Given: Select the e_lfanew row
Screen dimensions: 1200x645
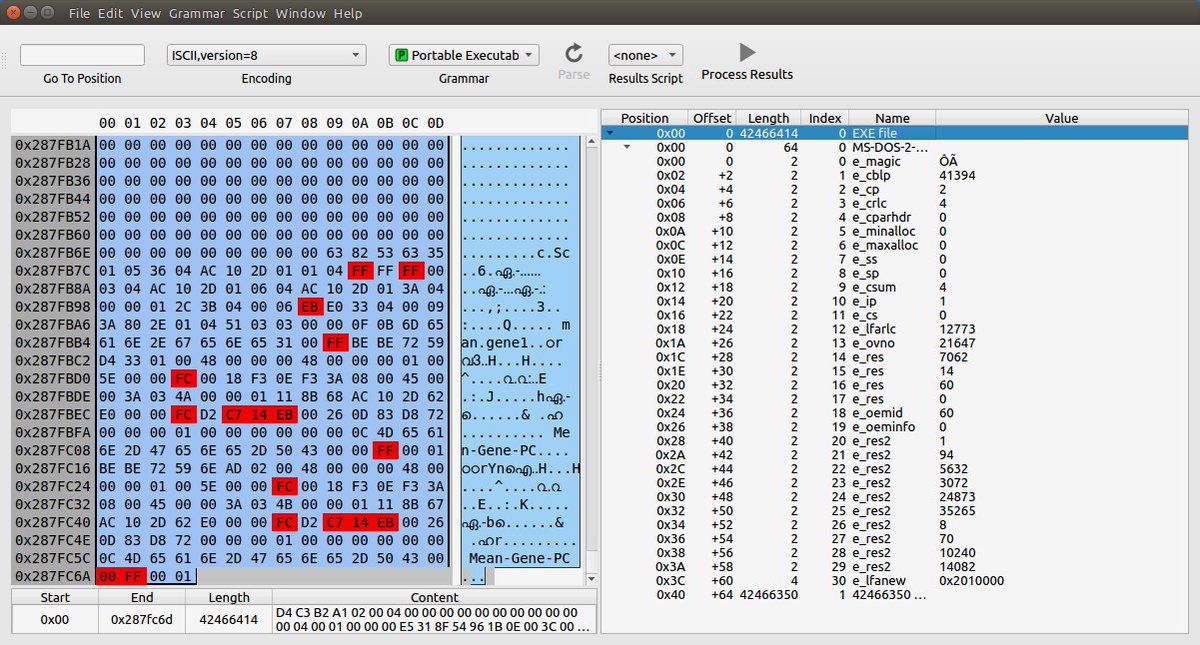Looking at the screenshot, I should 895,581.
